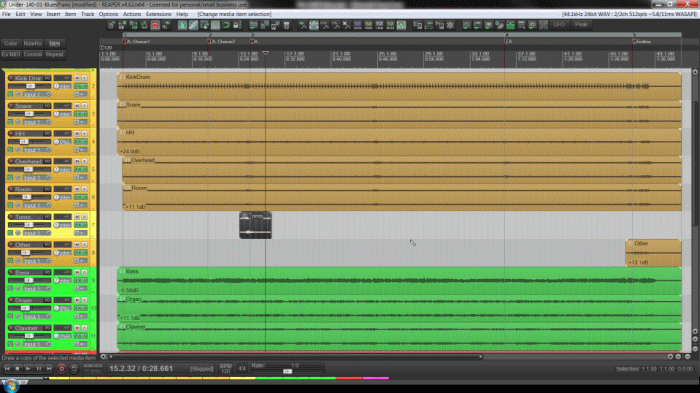The height and width of the screenshot is (393, 700).
Task: Click the Color button
Action: [x=11, y=43]
